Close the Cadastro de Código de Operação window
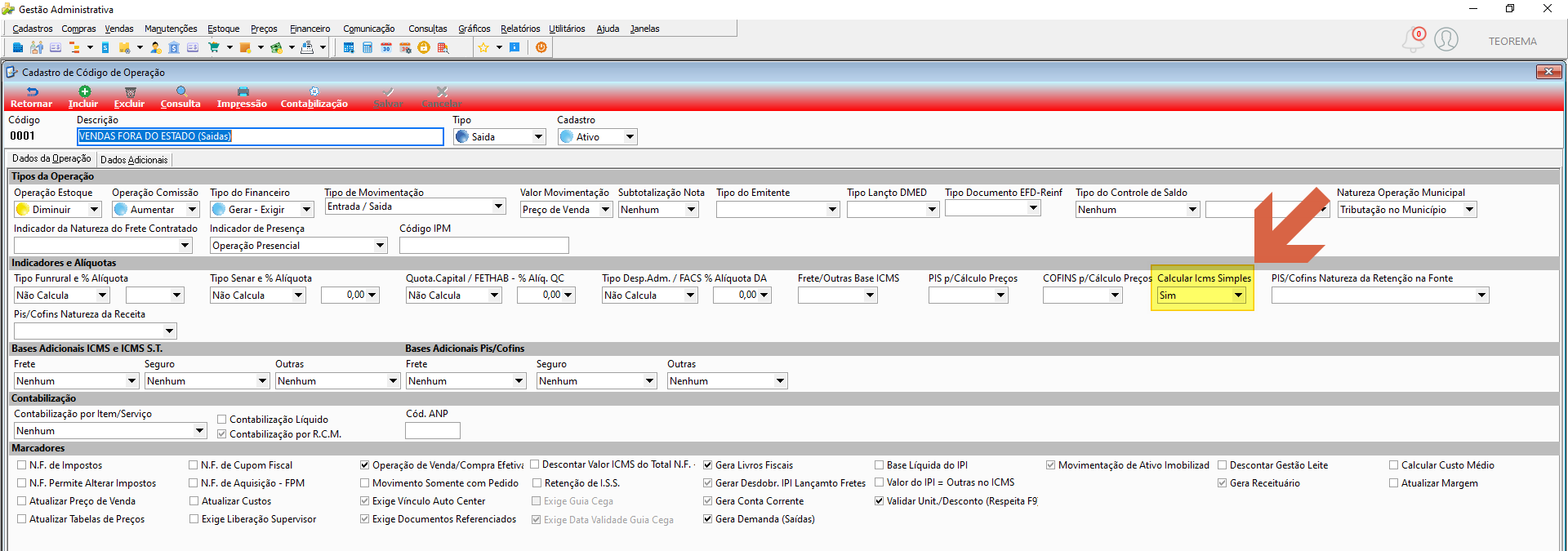 pos(1548,72)
